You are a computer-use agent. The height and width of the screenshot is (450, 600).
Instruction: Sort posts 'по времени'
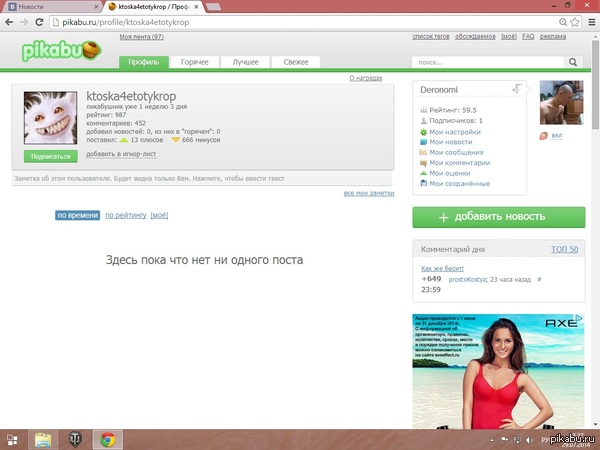tap(77, 215)
